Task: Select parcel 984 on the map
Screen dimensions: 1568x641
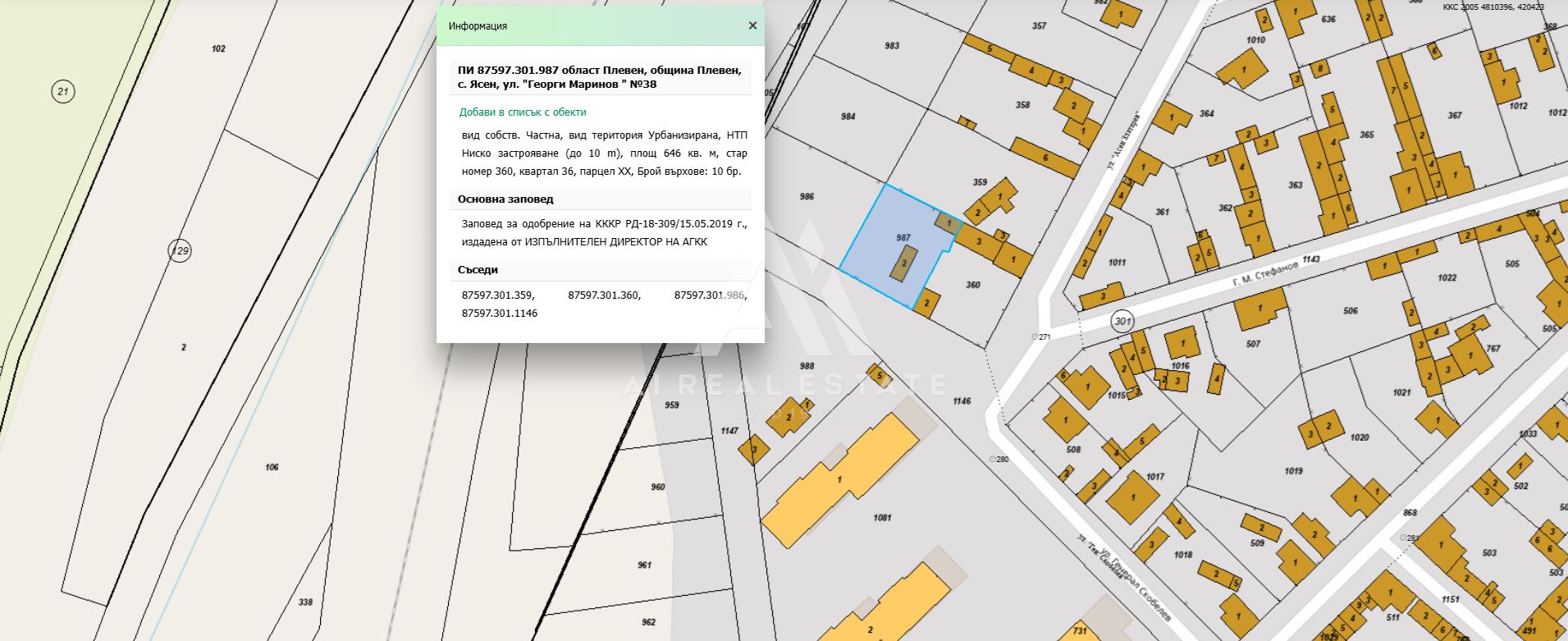Action: (848, 117)
